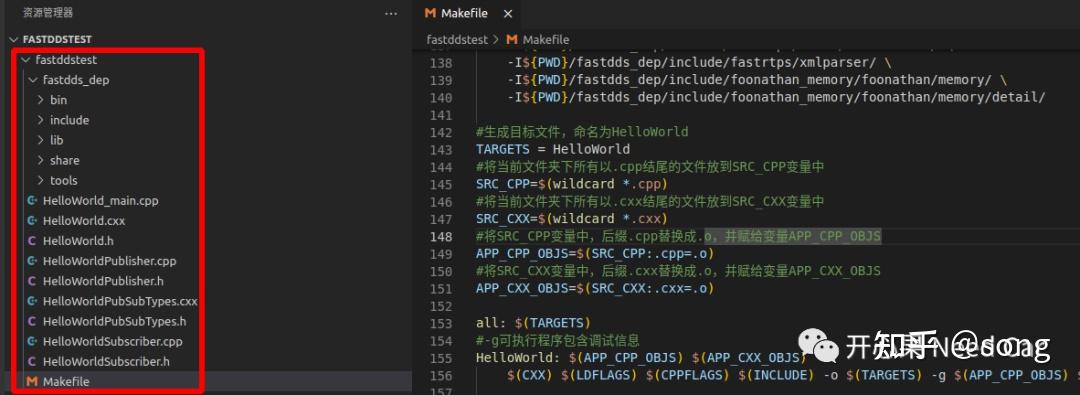Open HelloWorld_main.cpp file

tap(101, 201)
